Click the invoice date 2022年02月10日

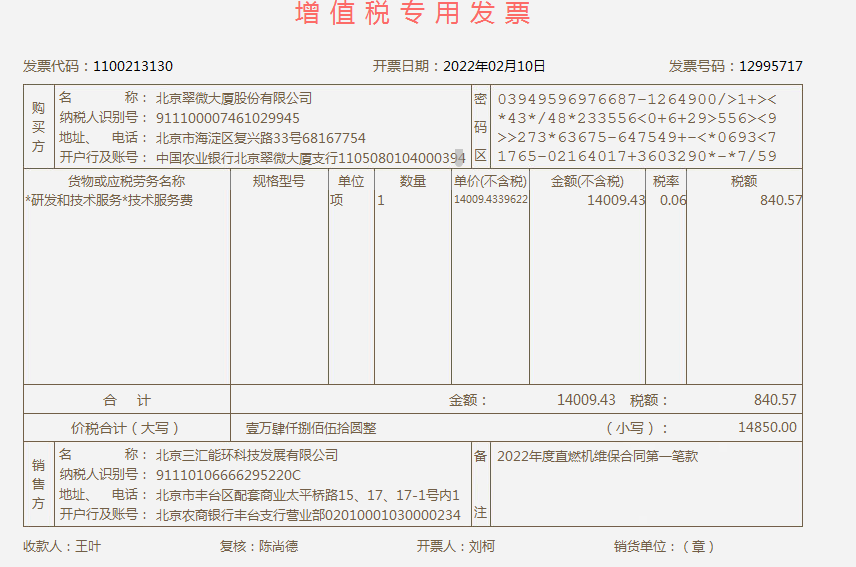pos(493,66)
